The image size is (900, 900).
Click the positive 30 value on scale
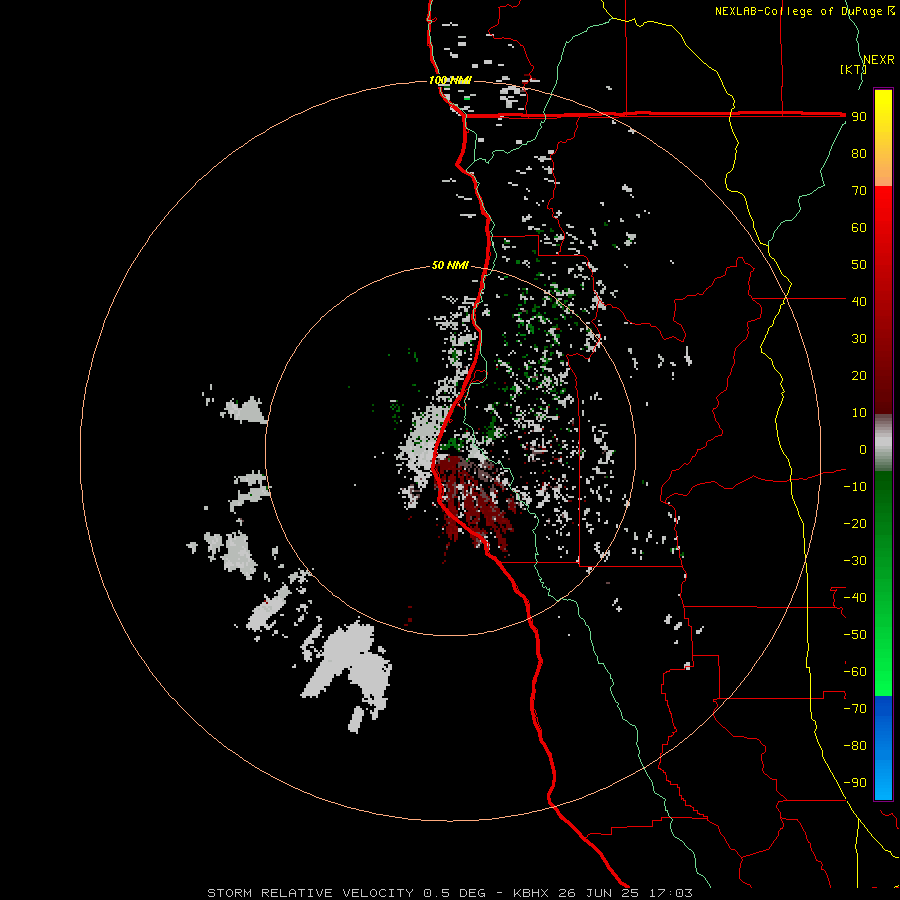pyautogui.click(x=859, y=339)
